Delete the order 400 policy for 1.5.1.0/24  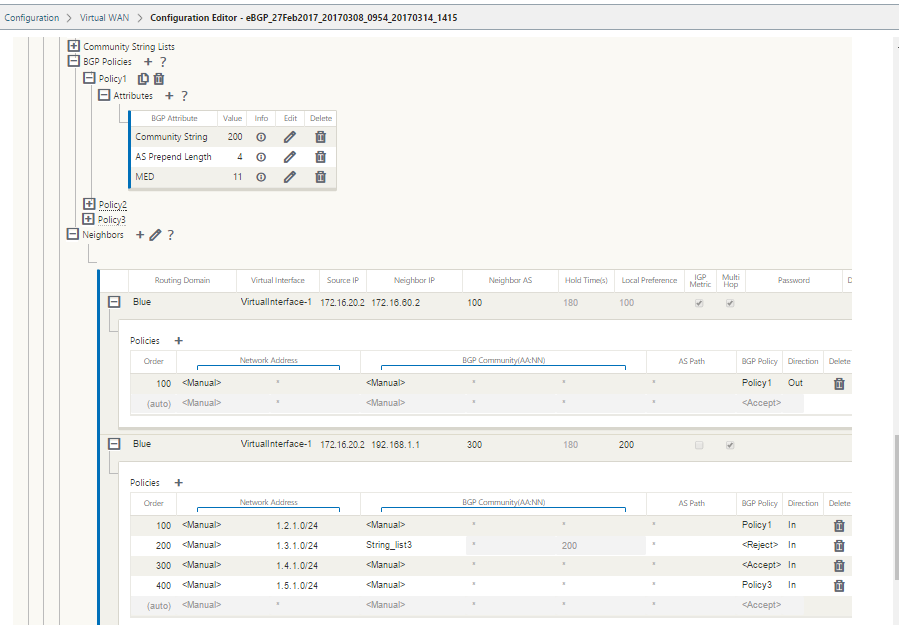(839, 586)
